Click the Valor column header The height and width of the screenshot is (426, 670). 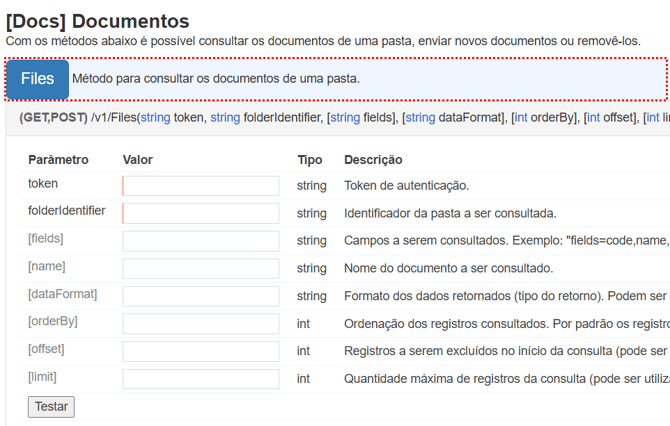pyautogui.click(x=137, y=160)
